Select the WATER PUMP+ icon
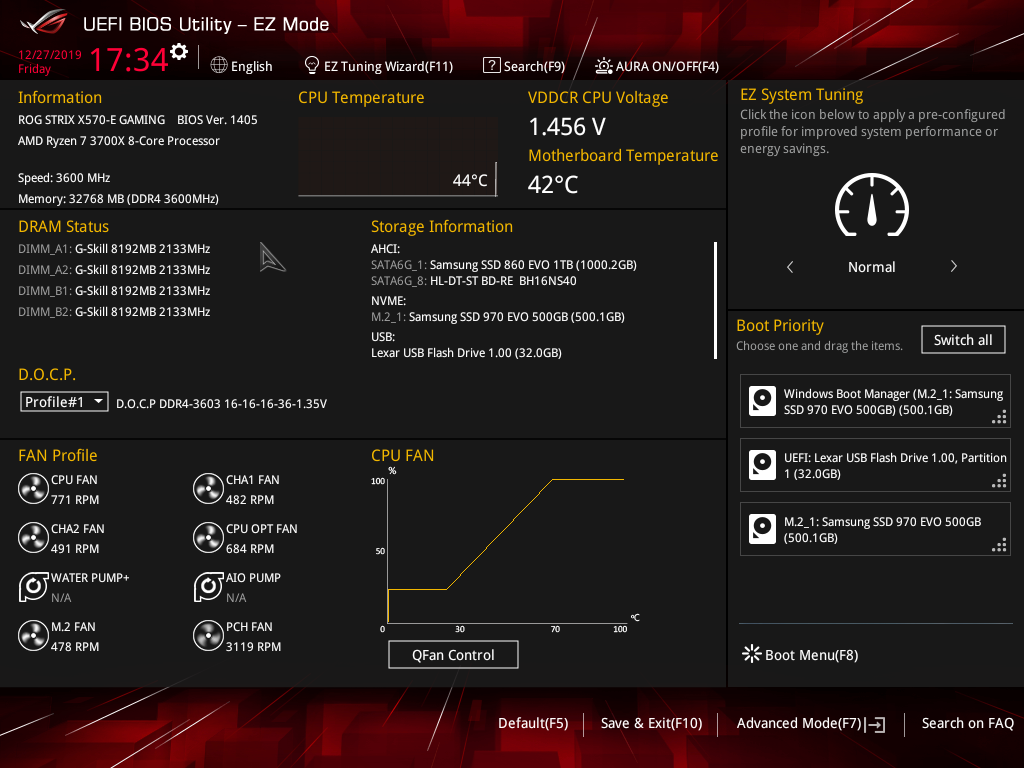This screenshot has height=768, width=1024. point(33,586)
